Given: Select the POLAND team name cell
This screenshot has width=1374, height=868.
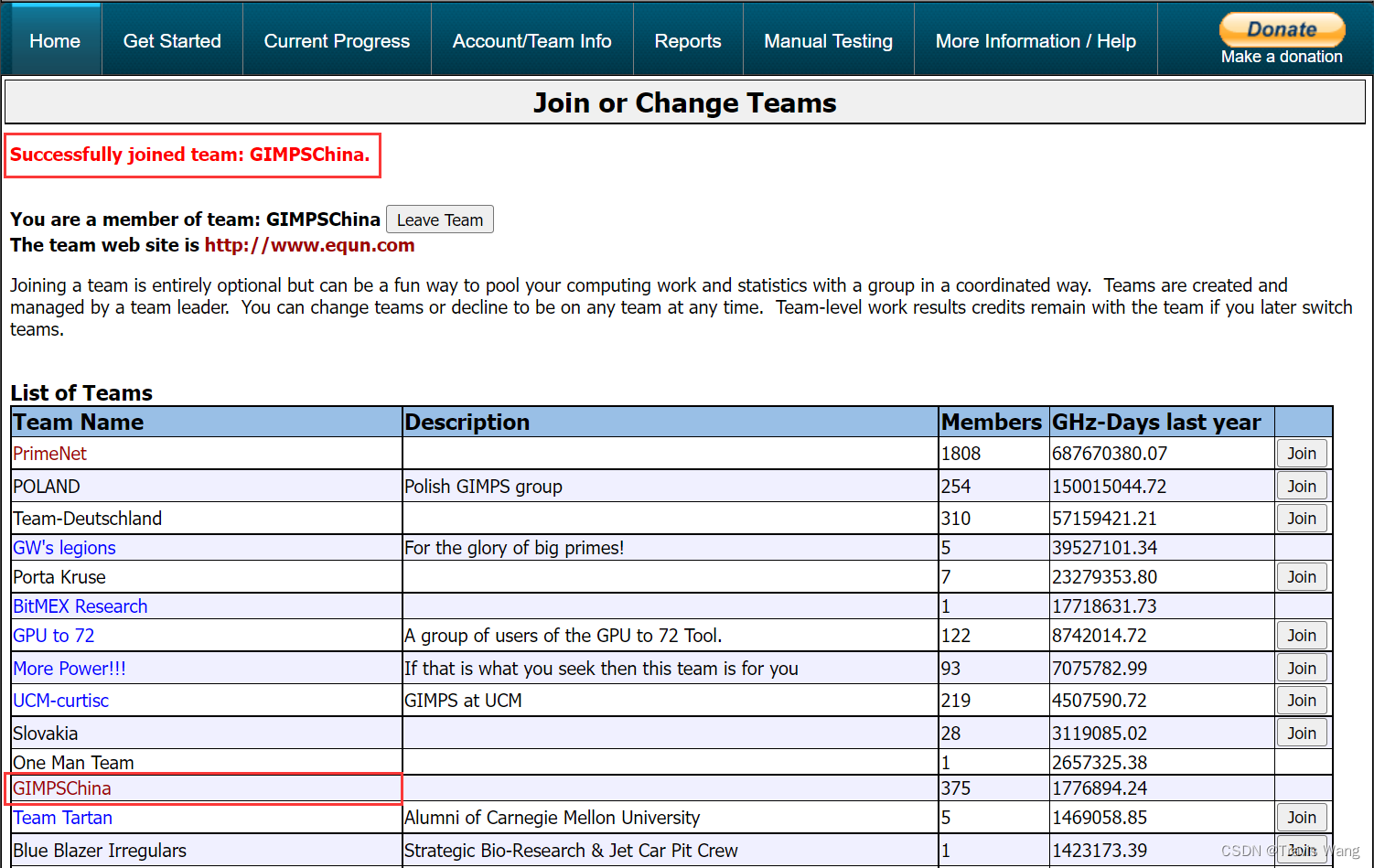Looking at the screenshot, I should coord(207,487).
